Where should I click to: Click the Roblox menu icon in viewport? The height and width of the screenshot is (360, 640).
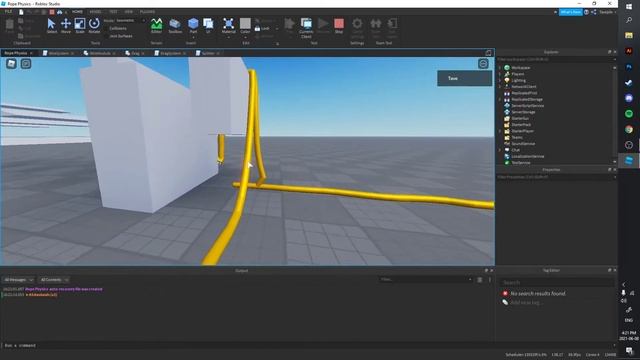point(11,64)
